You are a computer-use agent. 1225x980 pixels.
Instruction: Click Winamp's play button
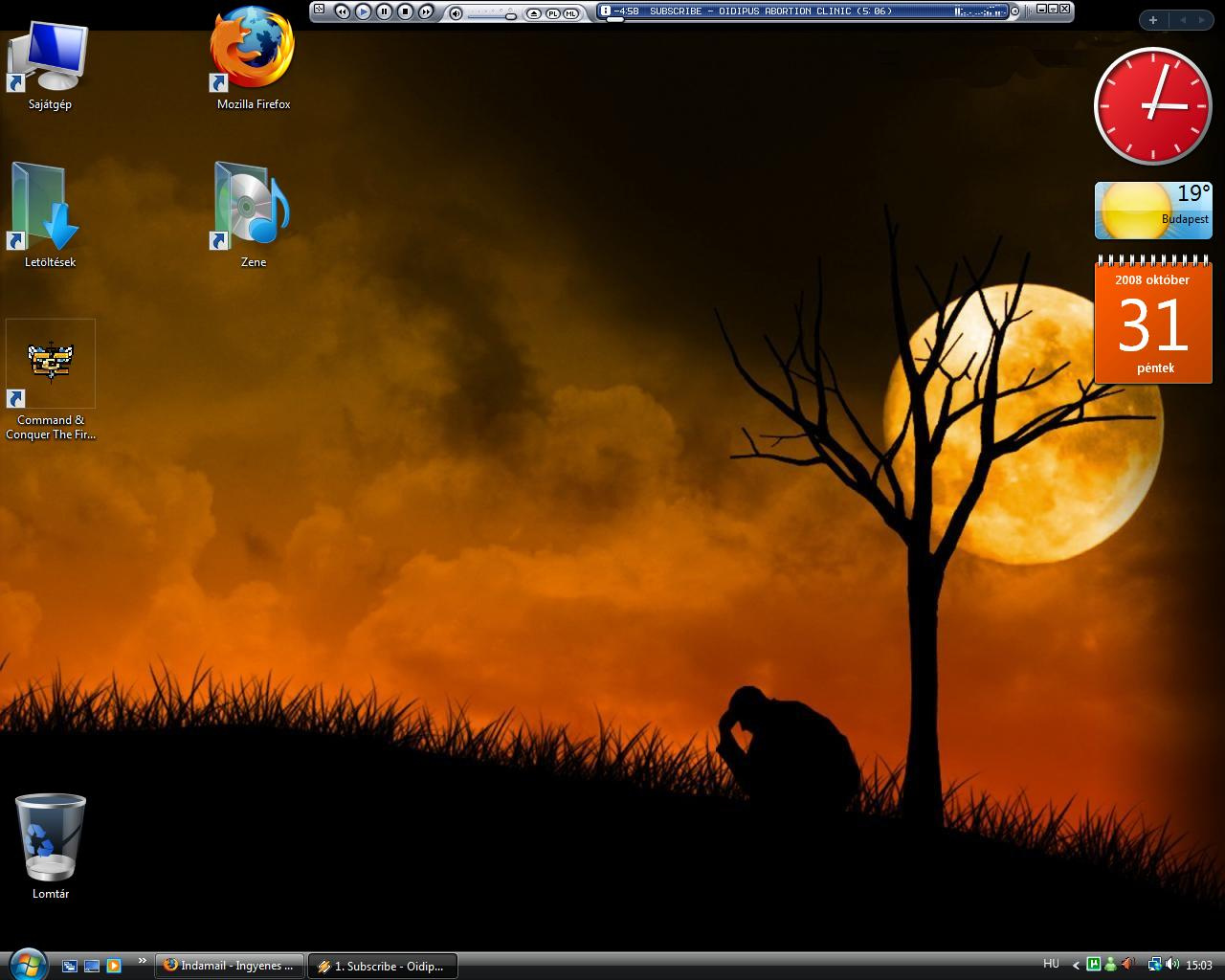click(363, 11)
